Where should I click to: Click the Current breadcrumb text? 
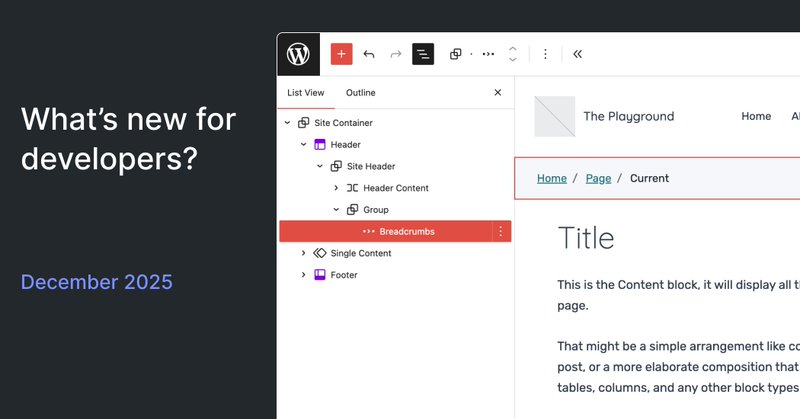[x=649, y=178]
